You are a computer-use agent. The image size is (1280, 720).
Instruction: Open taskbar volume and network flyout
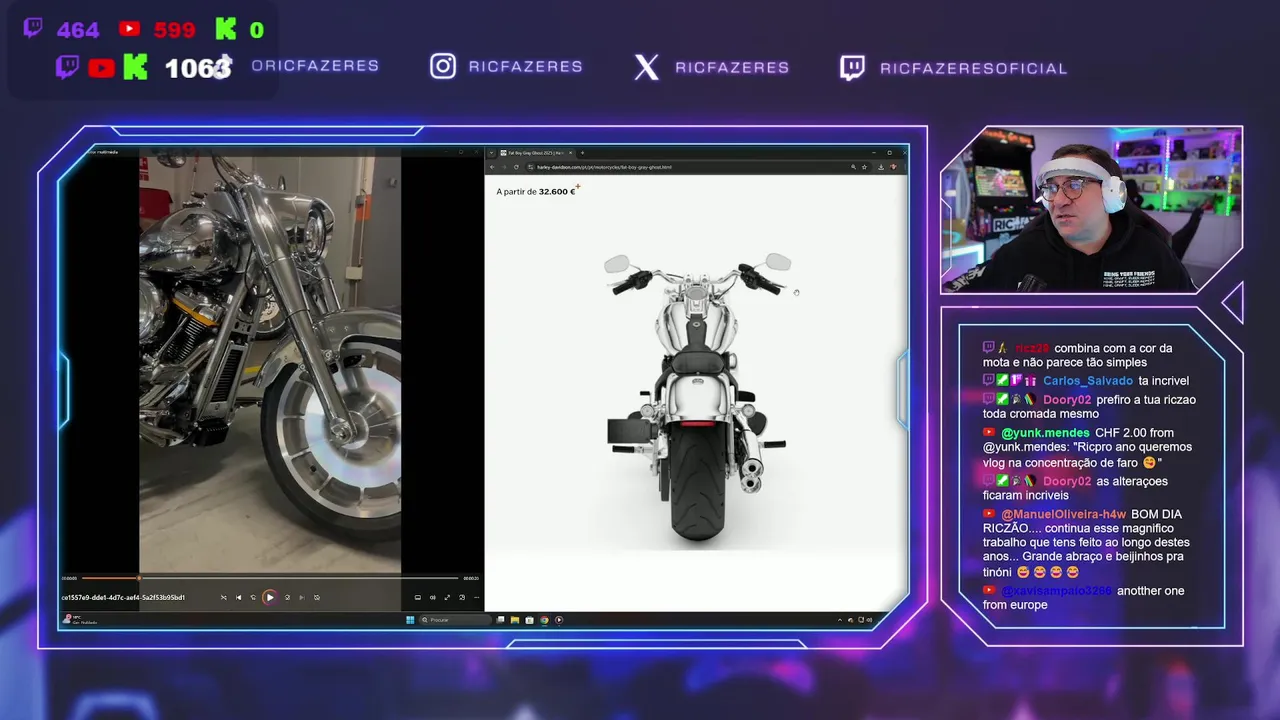[x=865, y=620]
